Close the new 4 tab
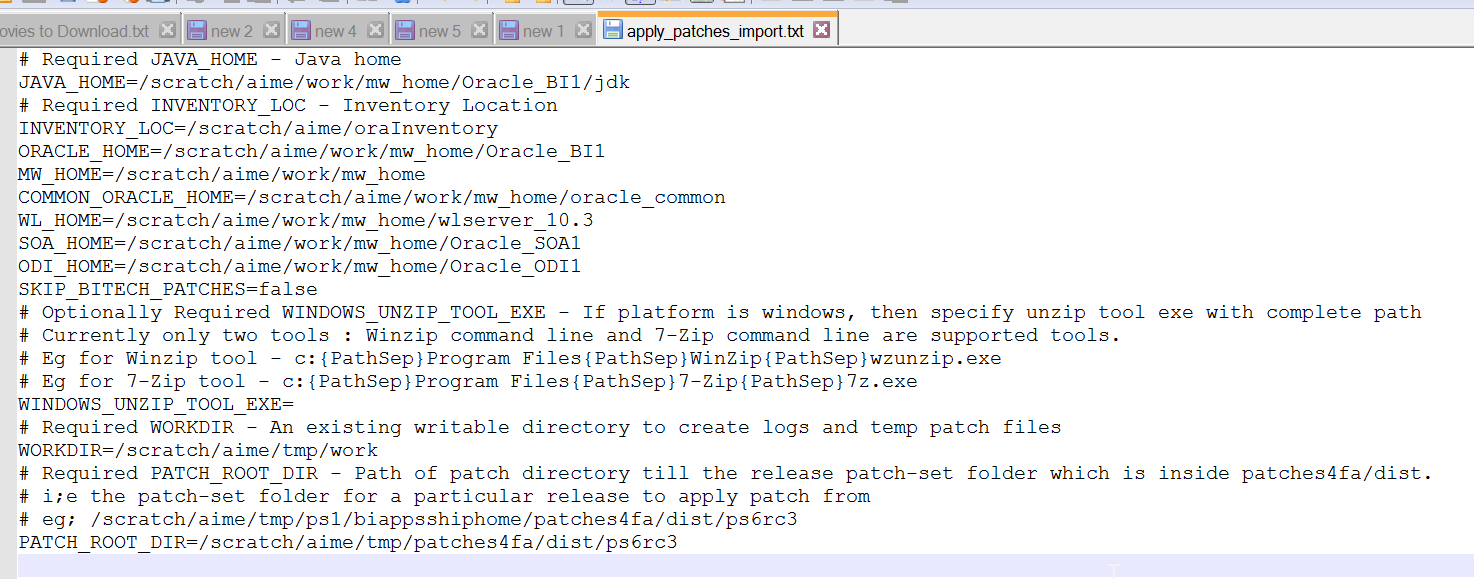The height and width of the screenshot is (579, 1474). pyautogui.click(x=375, y=30)
